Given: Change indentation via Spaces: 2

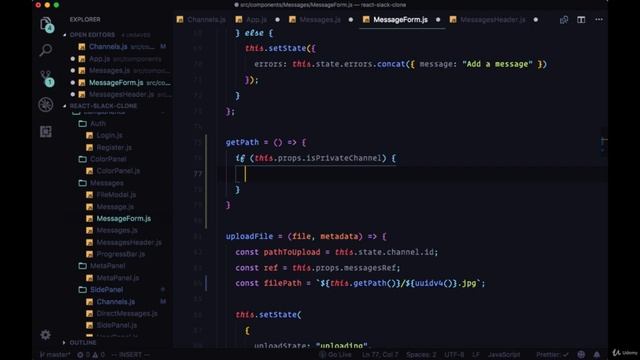Looking at the screenshot, I should pos(421,355).
